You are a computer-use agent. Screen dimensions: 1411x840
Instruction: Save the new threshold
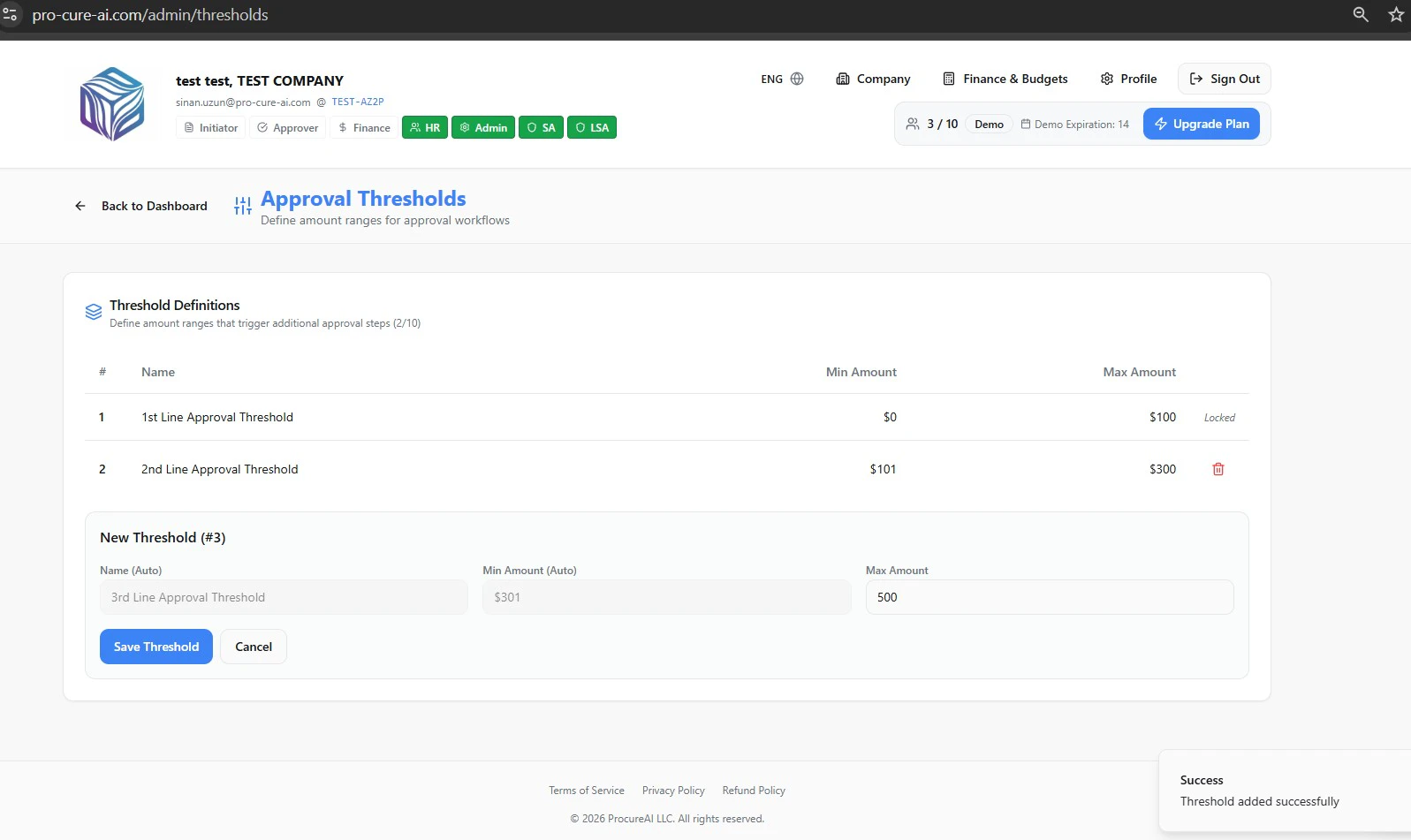(x=156, y=647)
